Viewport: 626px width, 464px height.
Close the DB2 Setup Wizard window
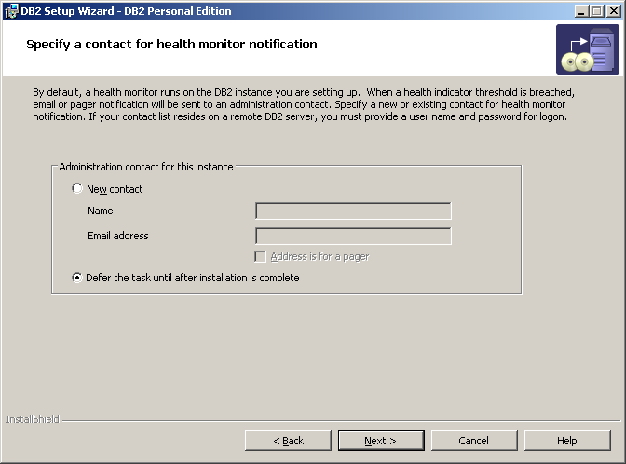(613, 11)
